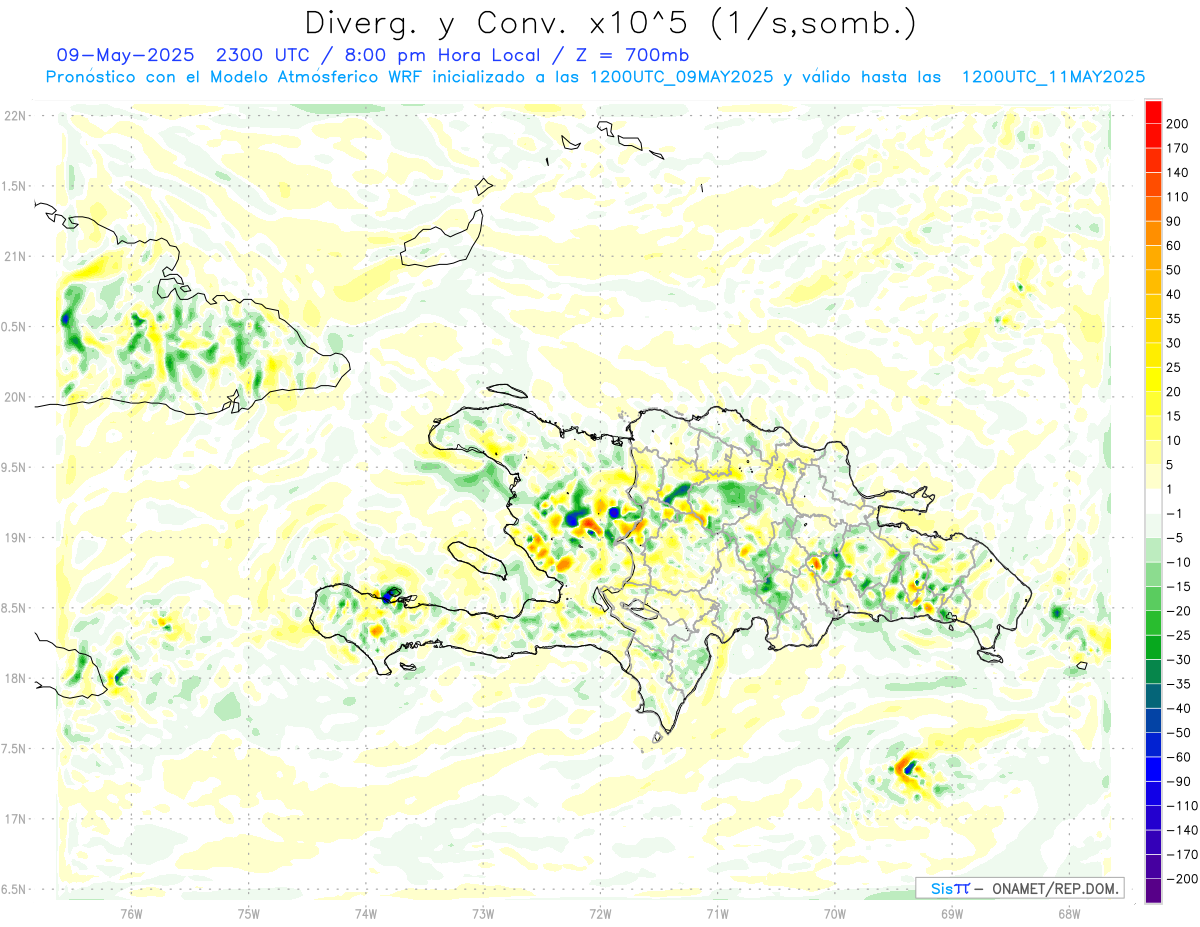This screenshot has height=927, width=1200.
Task: Click the longitude label 69W
Action: [x=951, y=912]
